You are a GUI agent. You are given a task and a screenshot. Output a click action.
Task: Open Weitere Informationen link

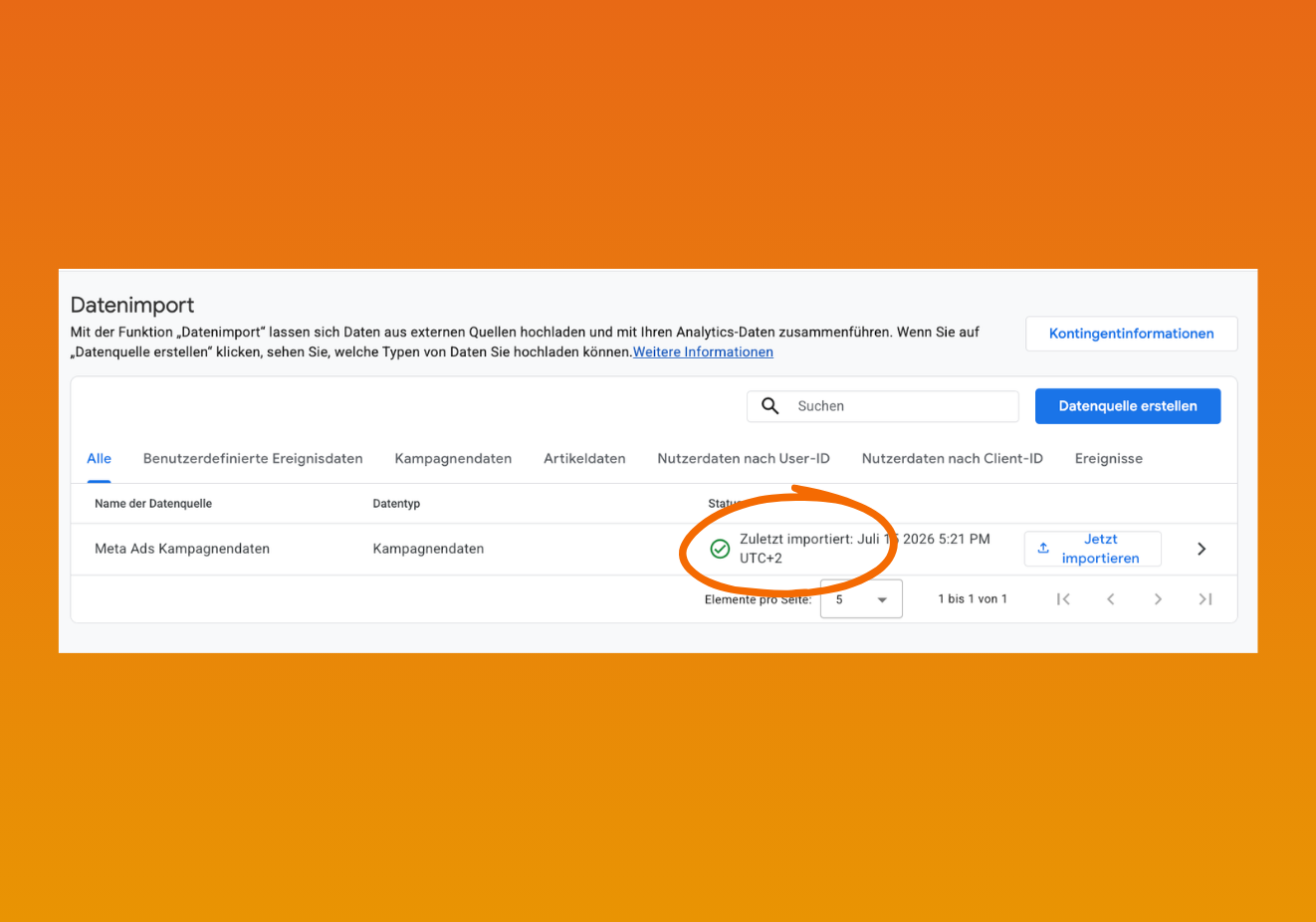coord(703,351)
